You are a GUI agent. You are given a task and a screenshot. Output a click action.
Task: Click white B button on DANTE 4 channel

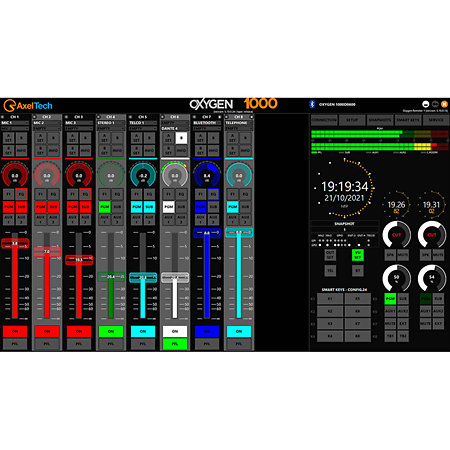pos(181,138)
